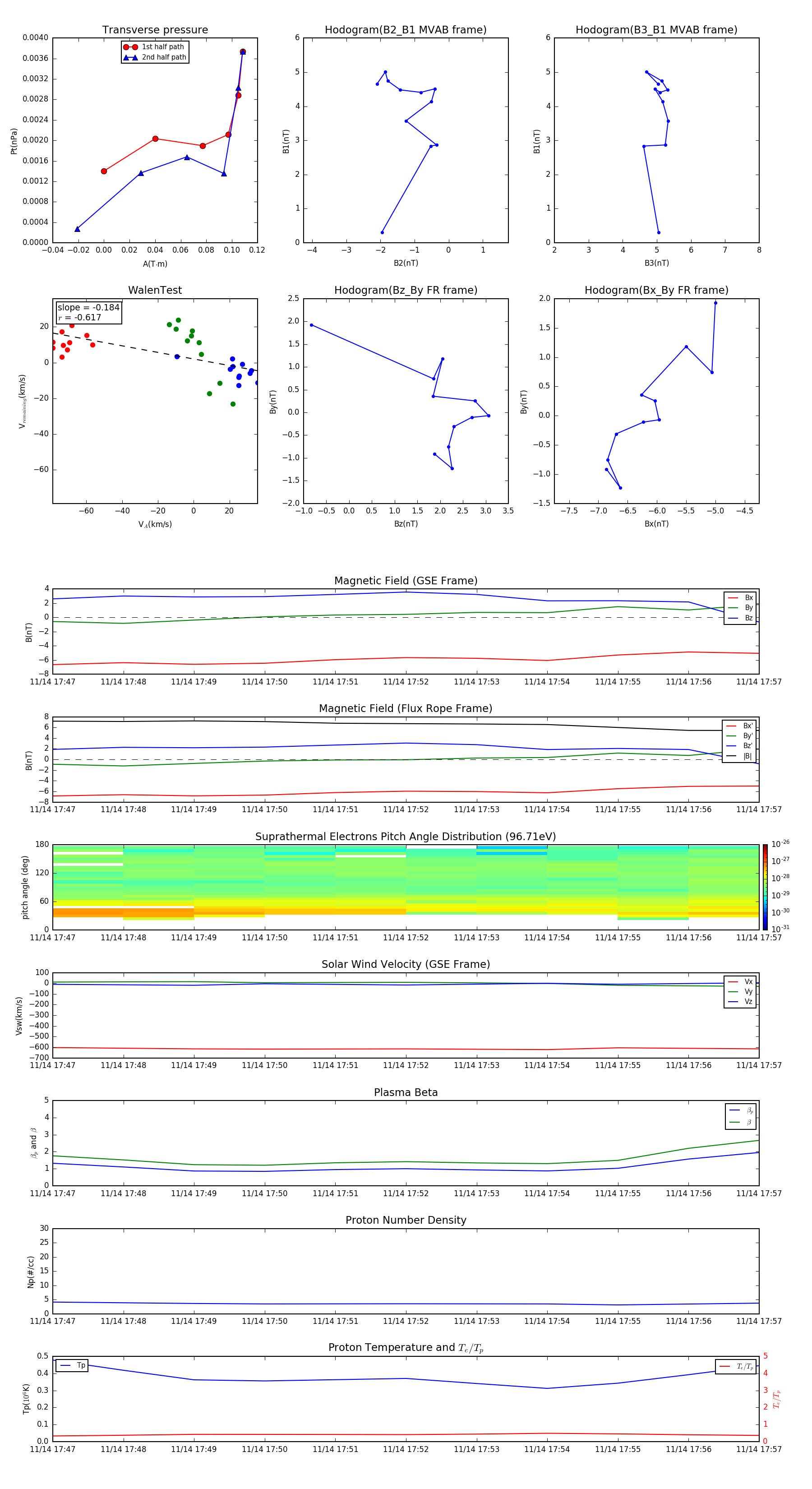Click the 'Vsw(km/s)' axis label
This screenshot has width=812, height=1489.
(19, 1016)
